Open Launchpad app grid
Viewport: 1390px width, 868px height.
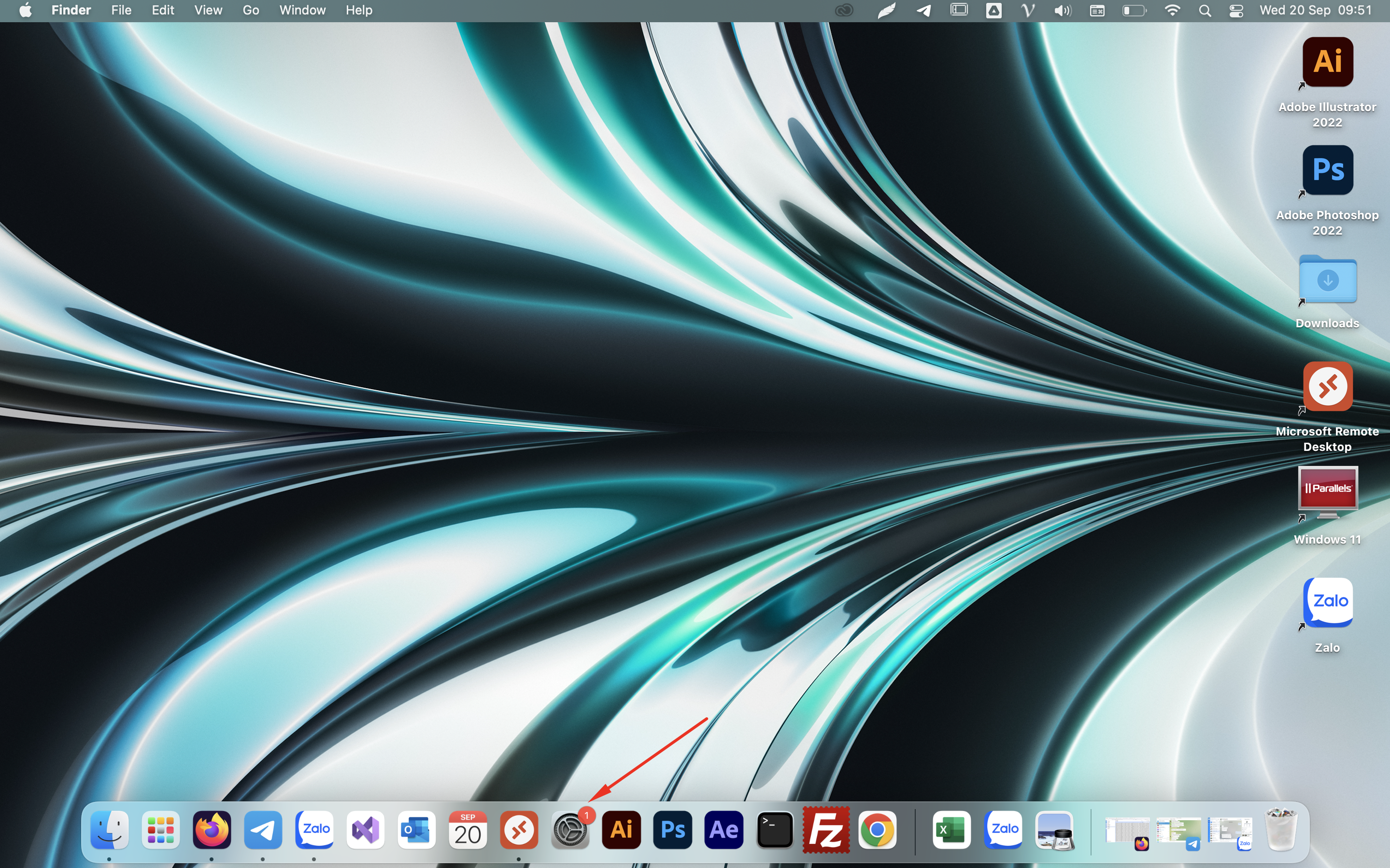click(161, 830)
